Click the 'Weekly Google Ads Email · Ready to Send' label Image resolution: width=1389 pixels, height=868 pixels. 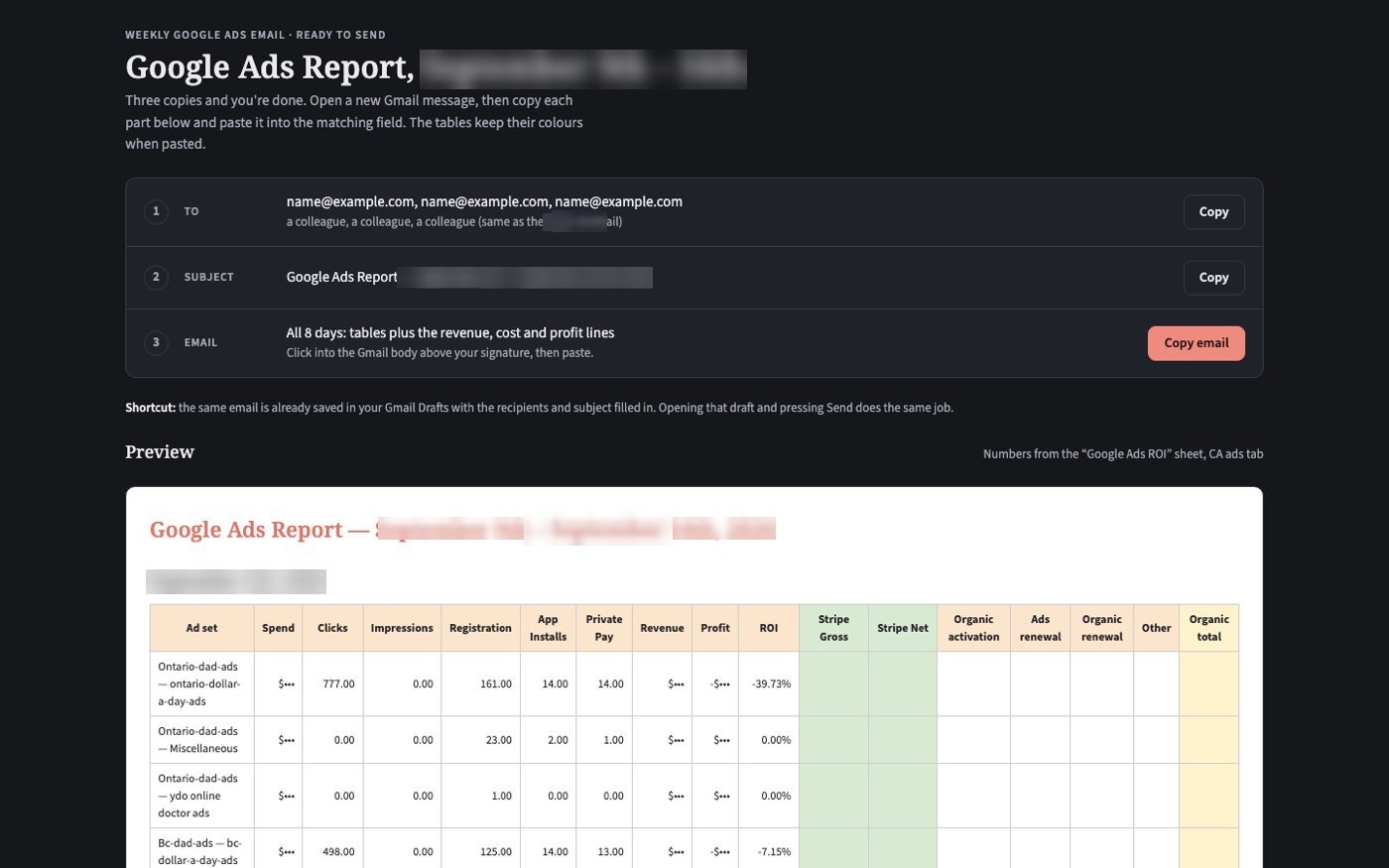point(255,35)
